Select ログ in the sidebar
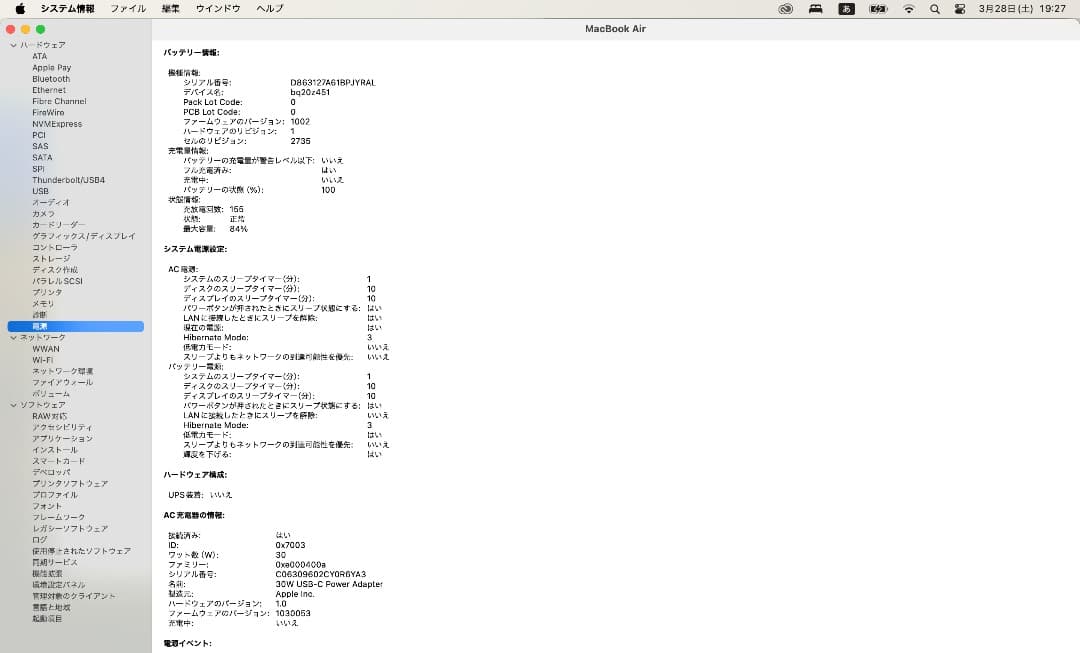Image resolution: width=1080 pixels, height=653 pixels. tap(39, 540)
